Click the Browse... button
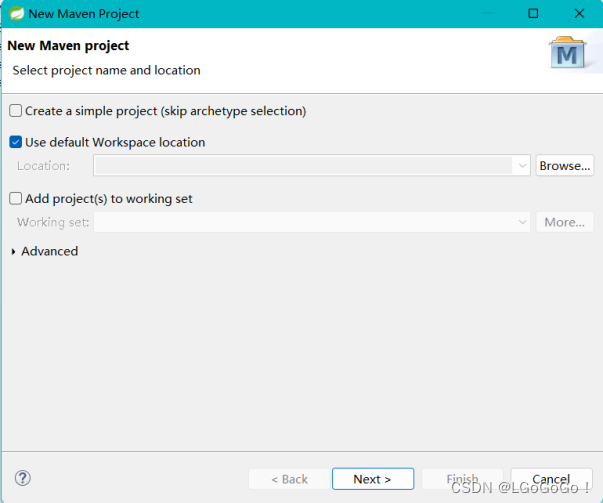603x503 pixels. (x=565, y=166)
